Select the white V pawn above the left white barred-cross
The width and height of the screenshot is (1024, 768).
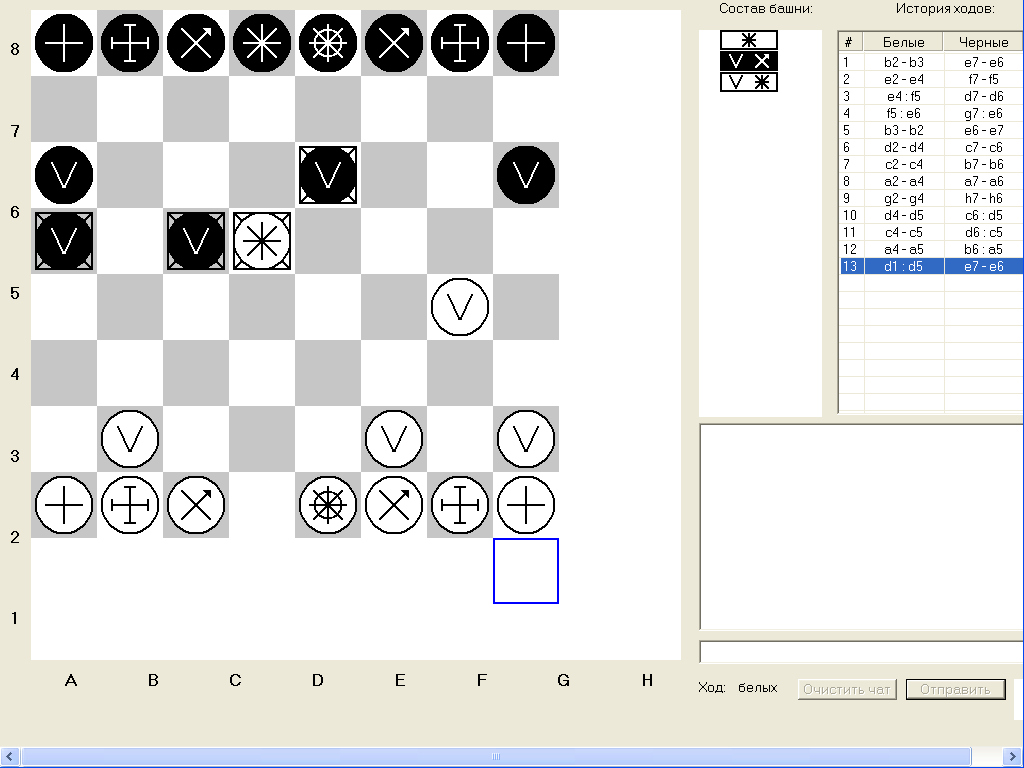point(130,439)
